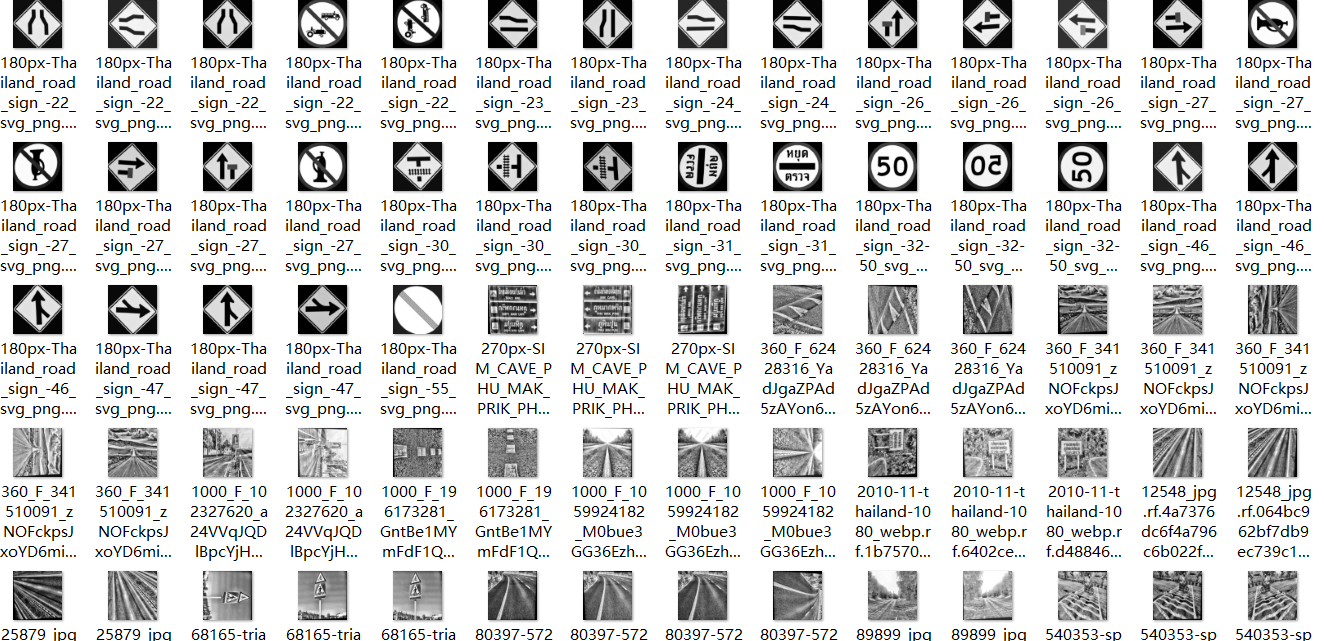Select stop sign thumbnail with sideways Thai text
The image size is (1324, 641).
click(703, 167)
